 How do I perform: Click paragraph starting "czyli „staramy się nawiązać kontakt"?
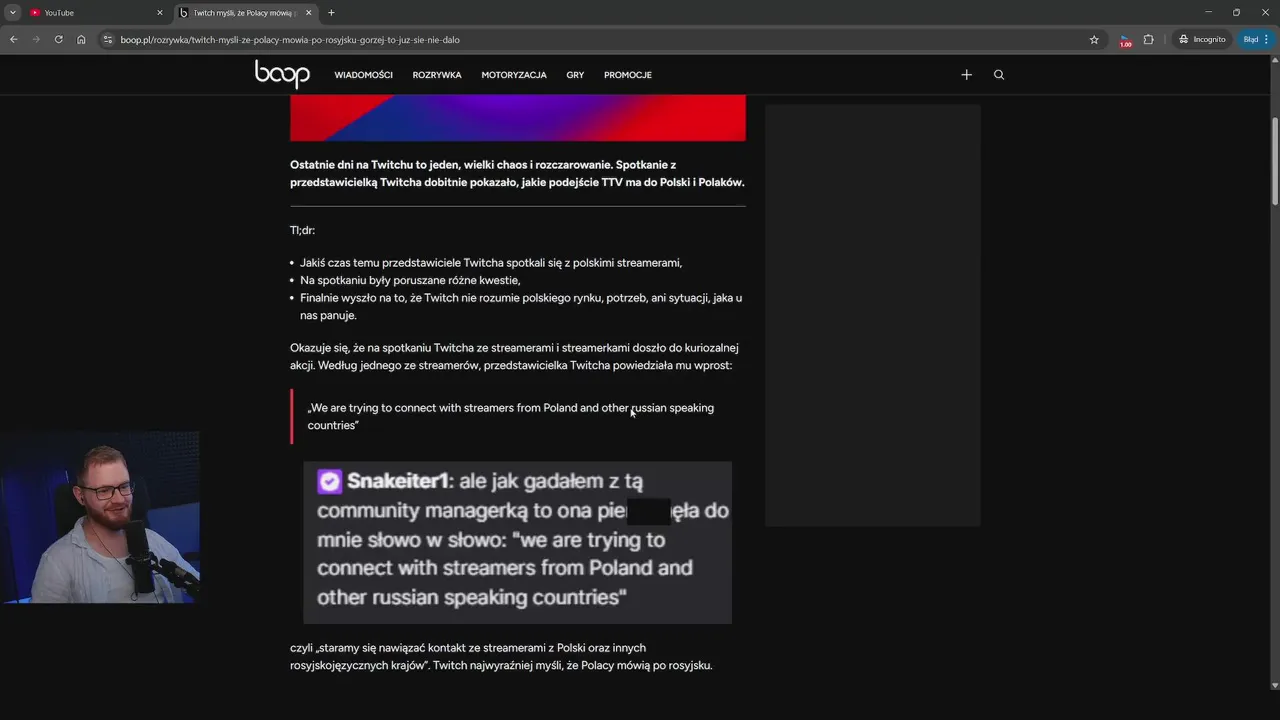pyautogui.click(x=501, y=656)
